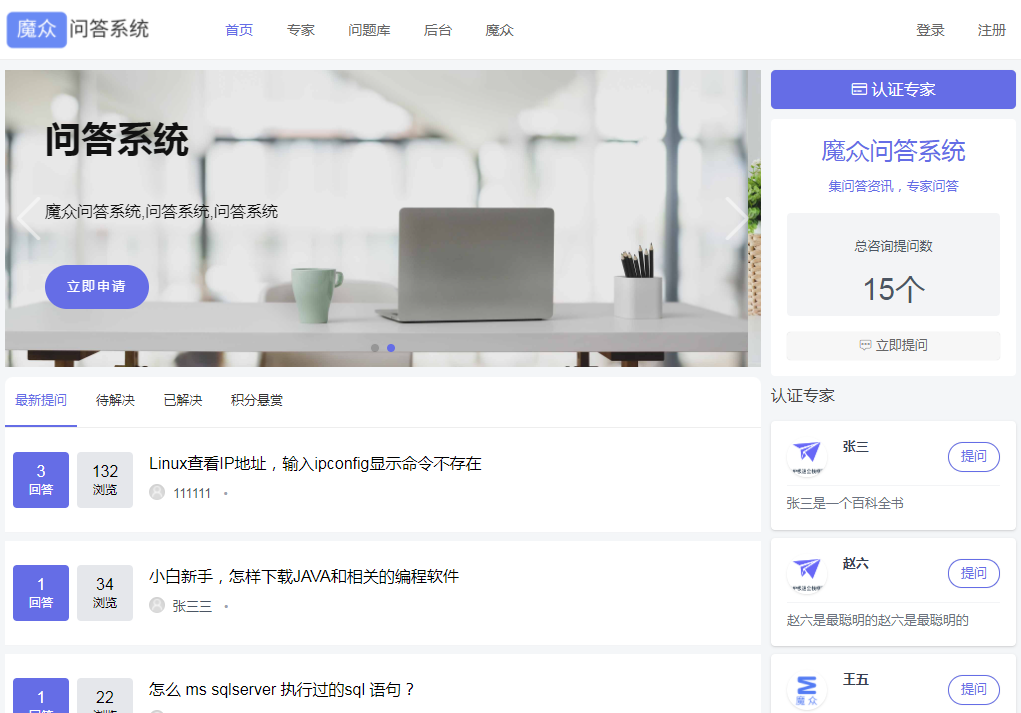This screenshot has height=713, width=1021.
Task: Open 王五 expert avatar
Action: [807, 689]
